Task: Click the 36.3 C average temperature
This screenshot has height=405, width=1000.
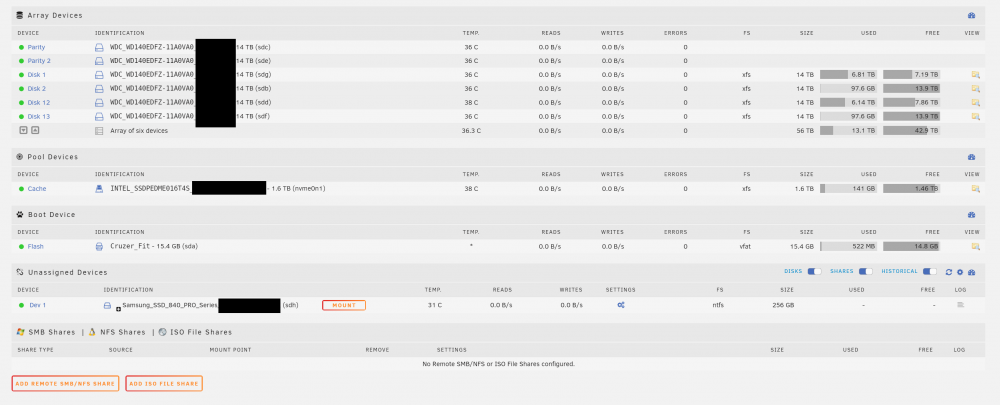Action: pos(471,131)
